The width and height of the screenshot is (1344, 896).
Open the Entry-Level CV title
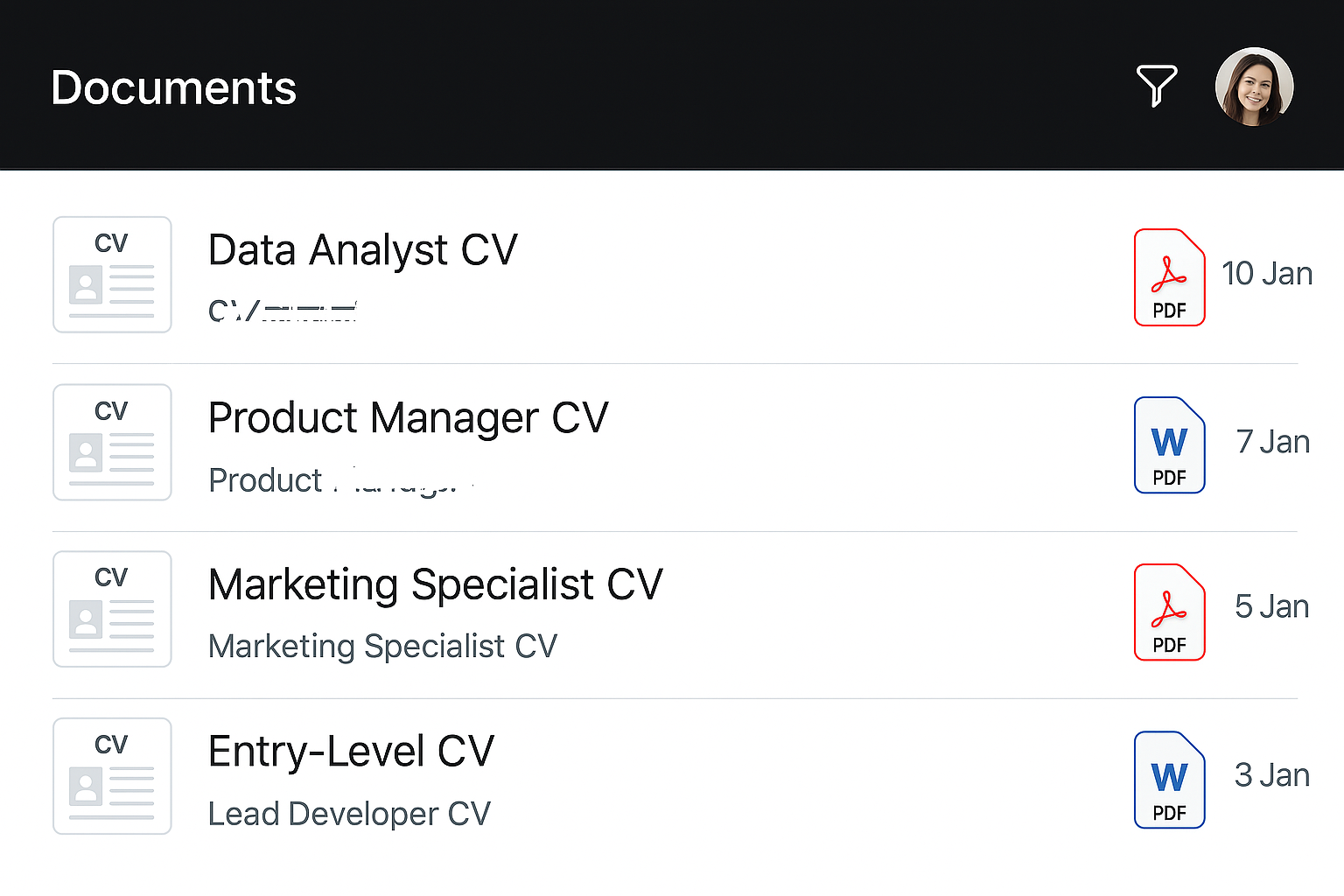[351, 752]
